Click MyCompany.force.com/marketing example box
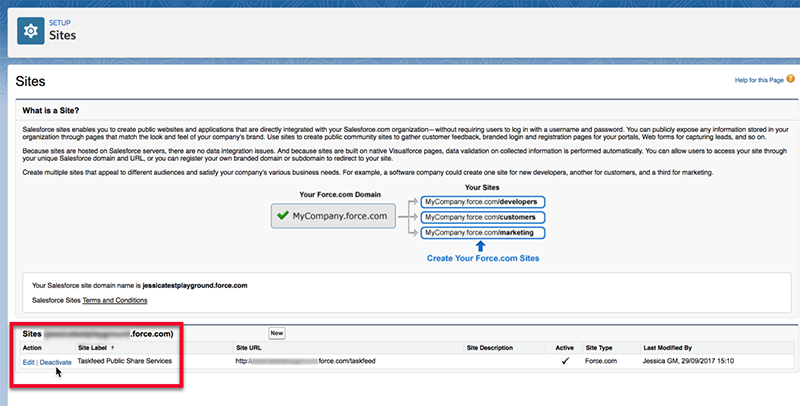 tap(483, 233)
